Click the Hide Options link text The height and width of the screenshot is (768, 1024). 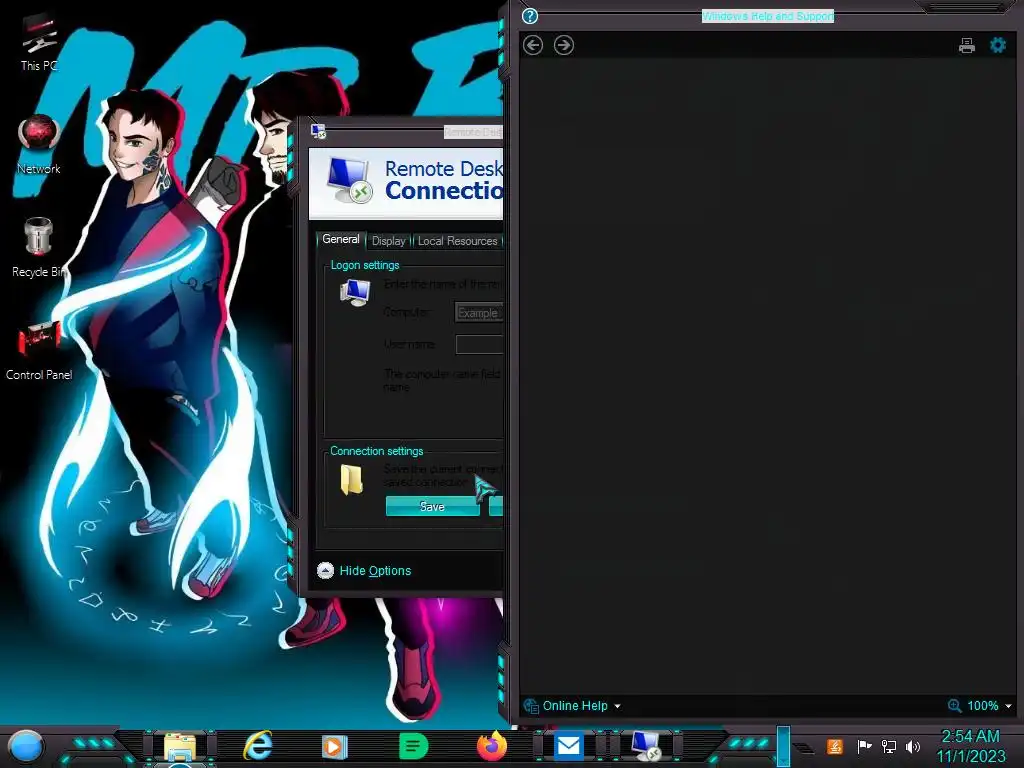[376, 571]
